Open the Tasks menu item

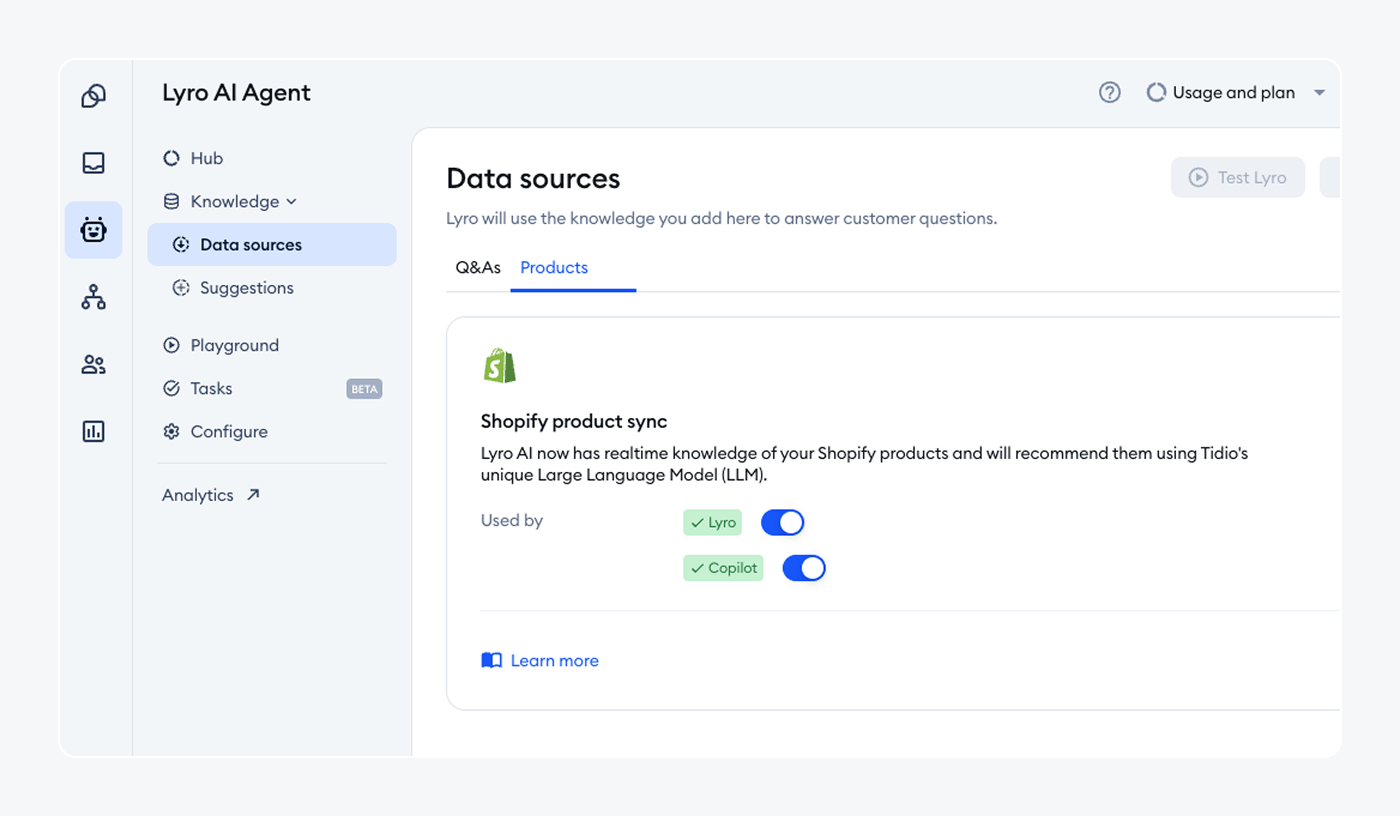pyautogui.click(x=272, y=388)
